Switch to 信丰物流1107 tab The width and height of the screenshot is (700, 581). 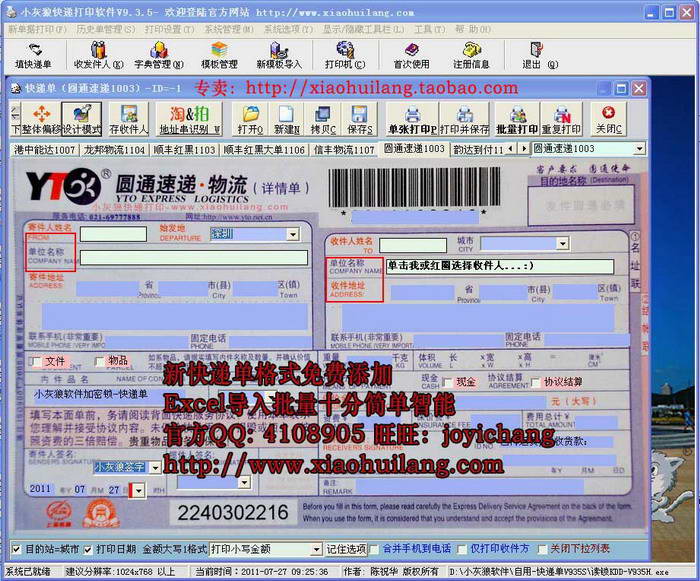click(x=343, y=150)
